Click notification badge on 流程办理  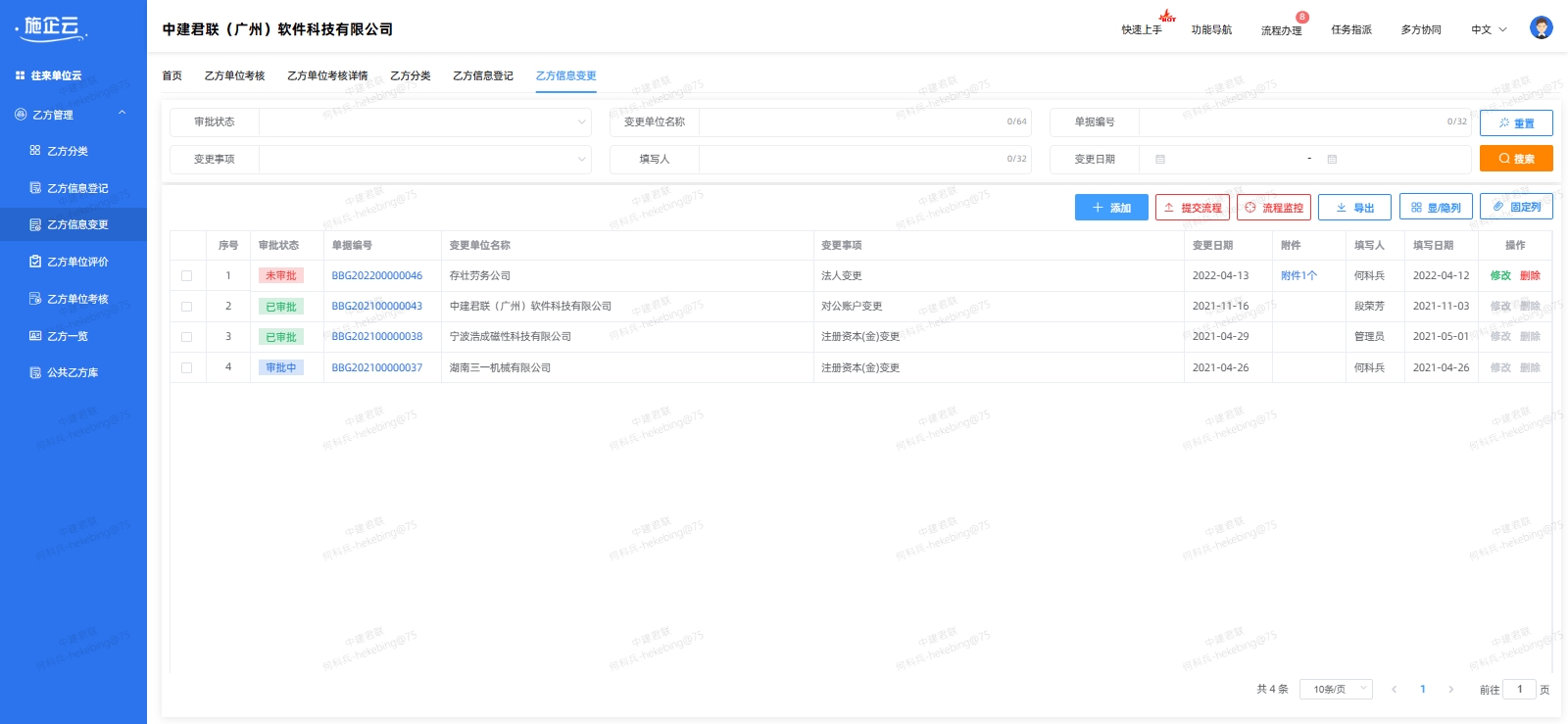(x=1301, y=17)
